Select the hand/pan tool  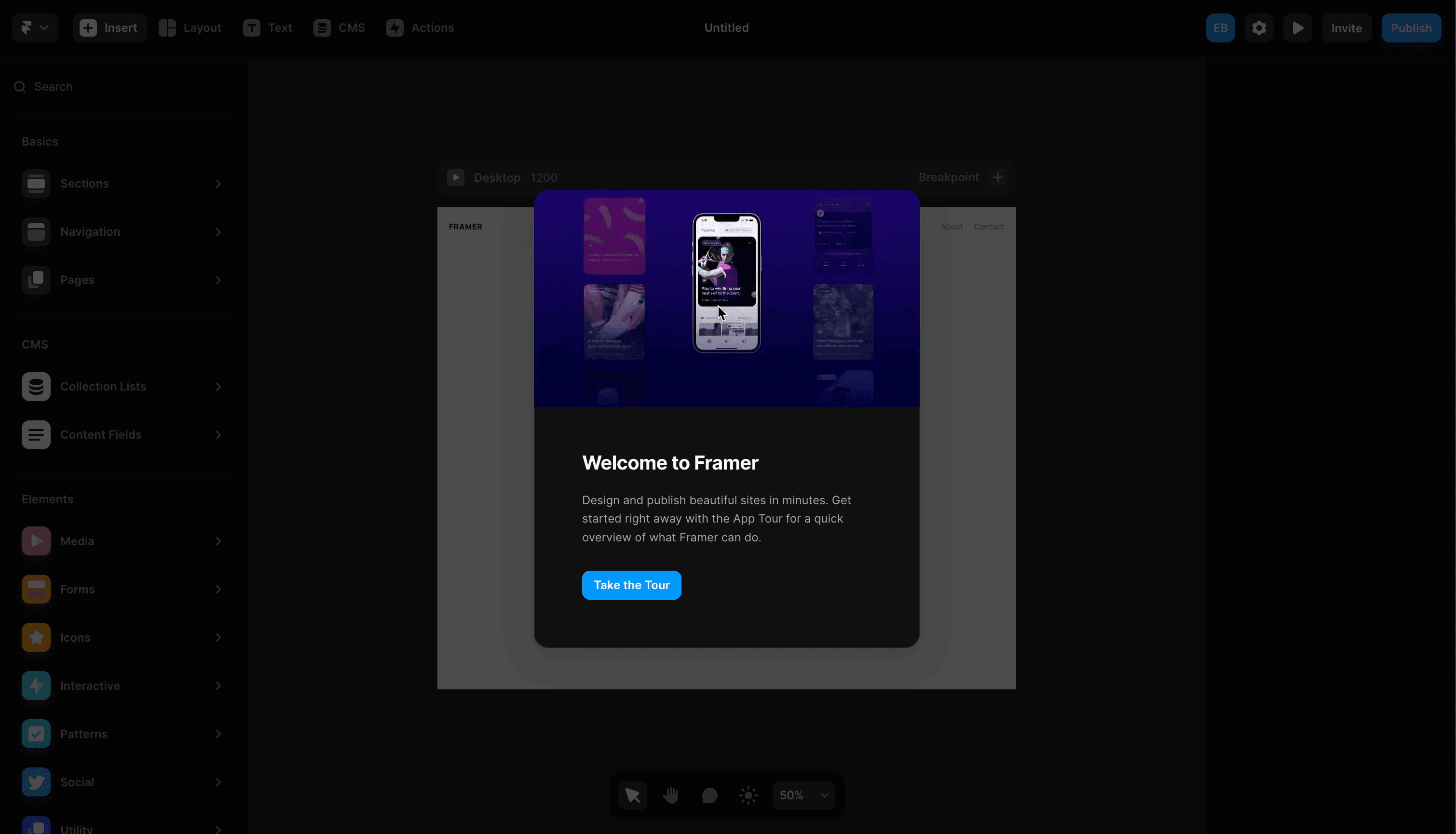(672, 795)
